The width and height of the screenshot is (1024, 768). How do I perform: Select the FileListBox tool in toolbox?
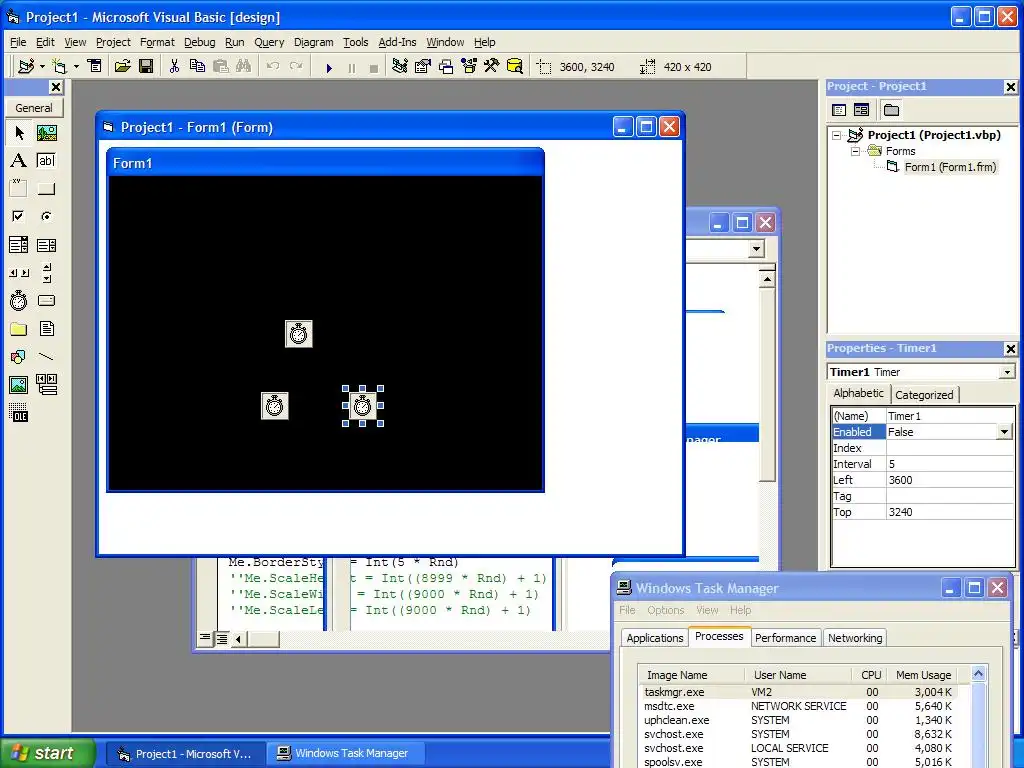point(46,329)
